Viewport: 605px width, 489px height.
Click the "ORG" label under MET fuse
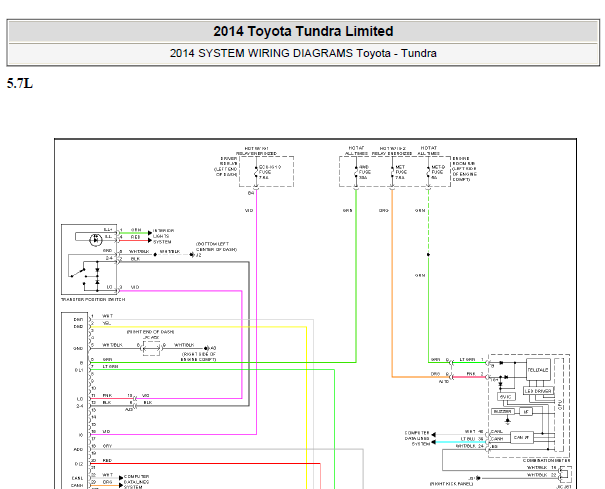(384, 211)
